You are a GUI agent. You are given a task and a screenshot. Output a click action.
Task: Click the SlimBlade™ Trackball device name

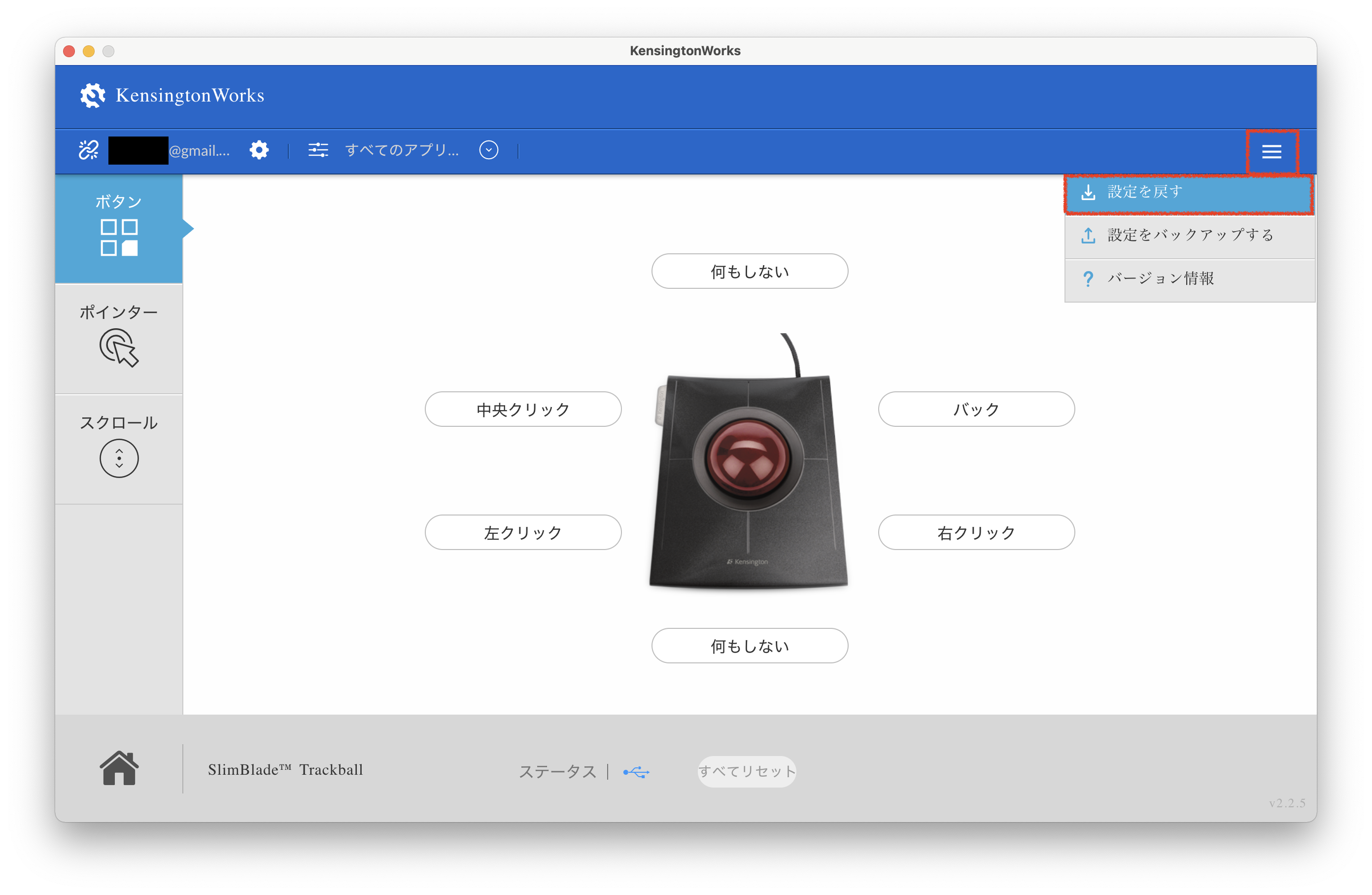(285, 770)
